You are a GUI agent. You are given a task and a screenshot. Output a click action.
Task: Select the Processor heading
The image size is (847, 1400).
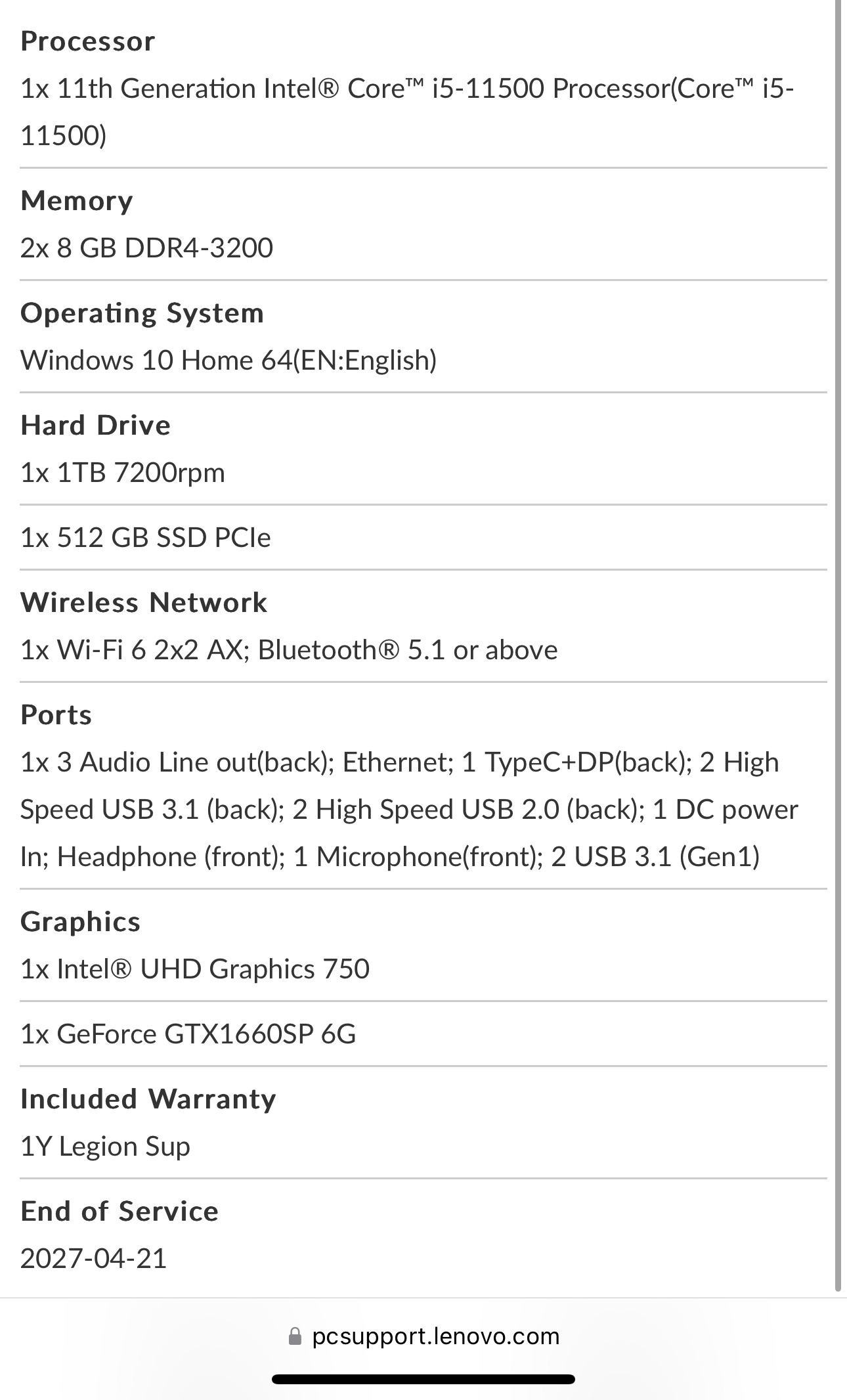coord(88,41)
